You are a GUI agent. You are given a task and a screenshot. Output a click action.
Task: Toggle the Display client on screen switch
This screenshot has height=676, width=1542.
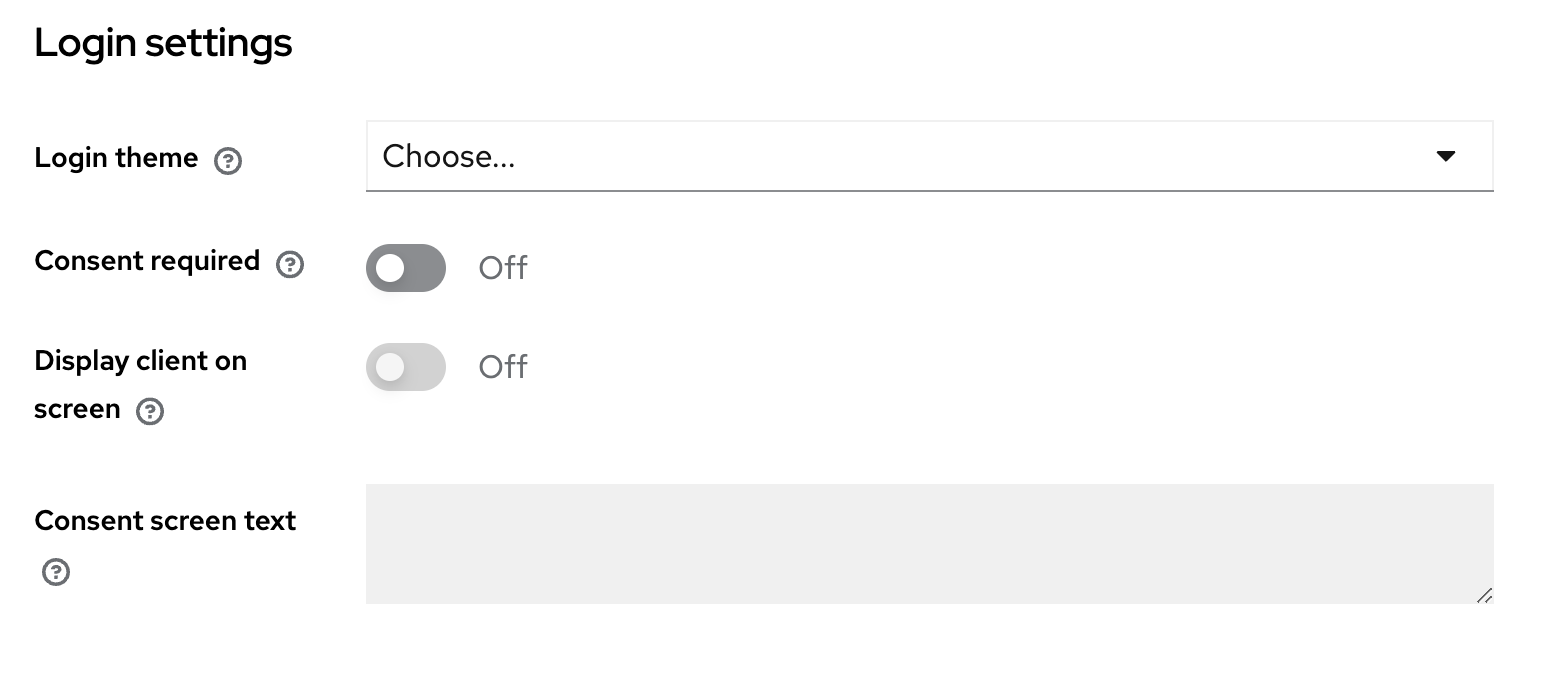pyautogui.click(x=405, y=367)
